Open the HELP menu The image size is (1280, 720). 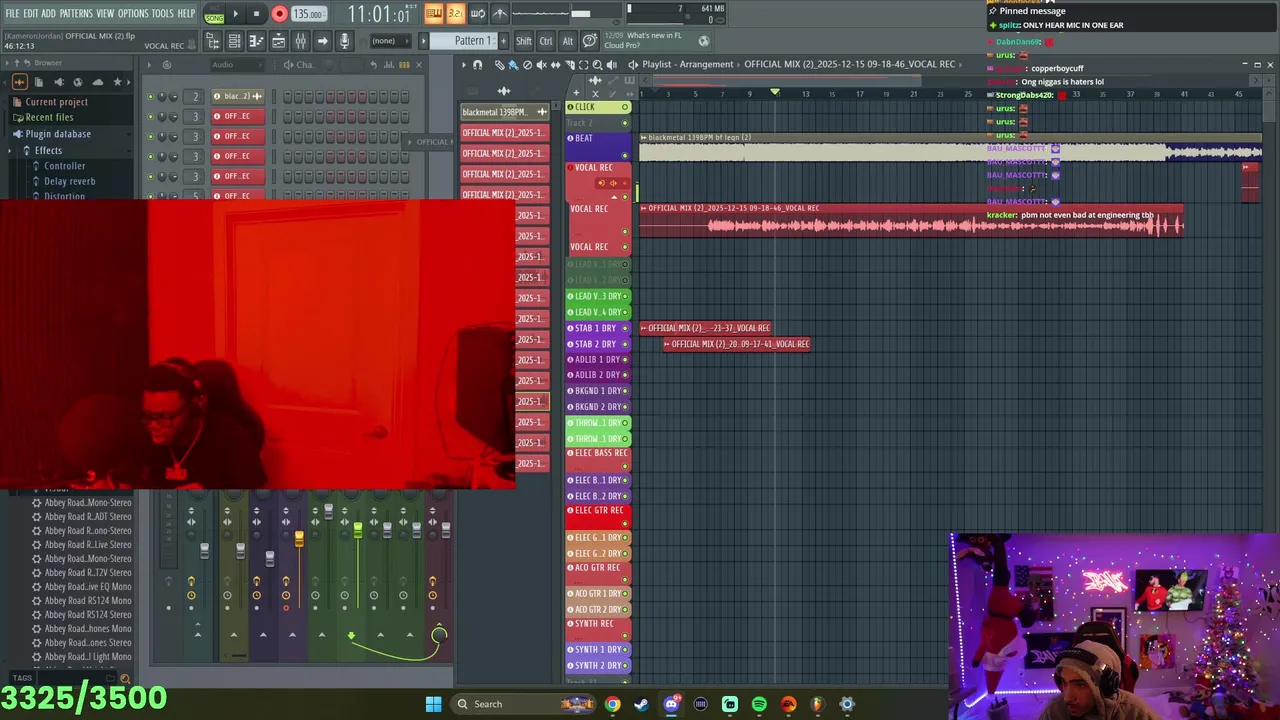[187, 14]
